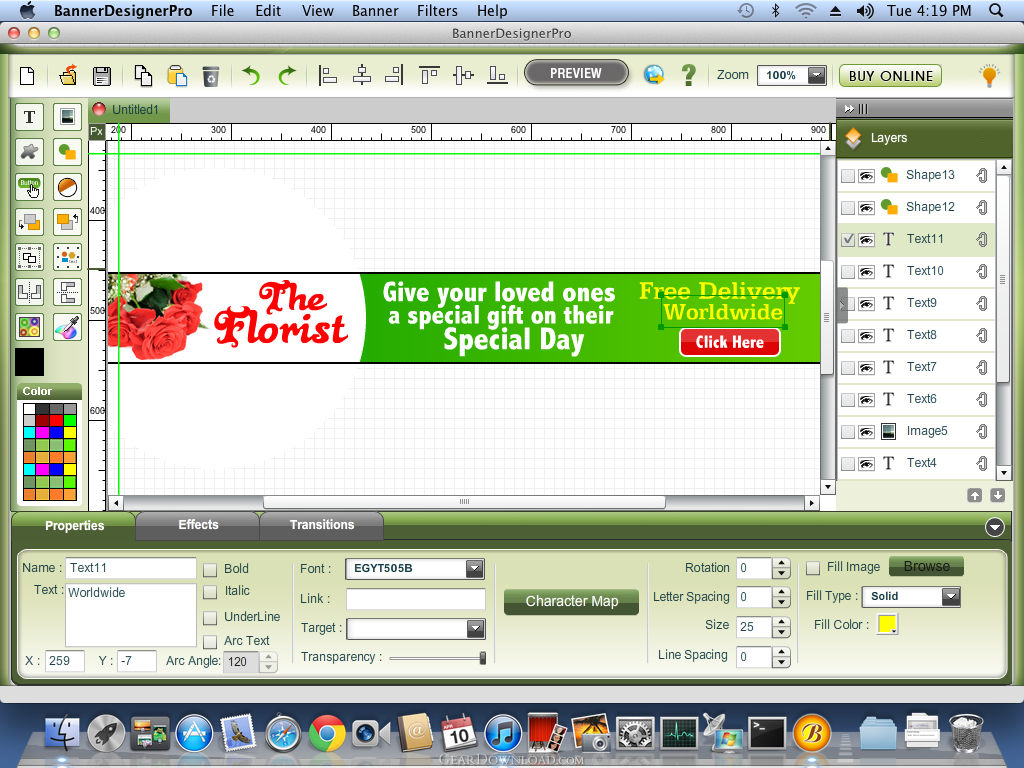Increase the Size stepper value
The image size is (1024, 768).
coord(781,622)
